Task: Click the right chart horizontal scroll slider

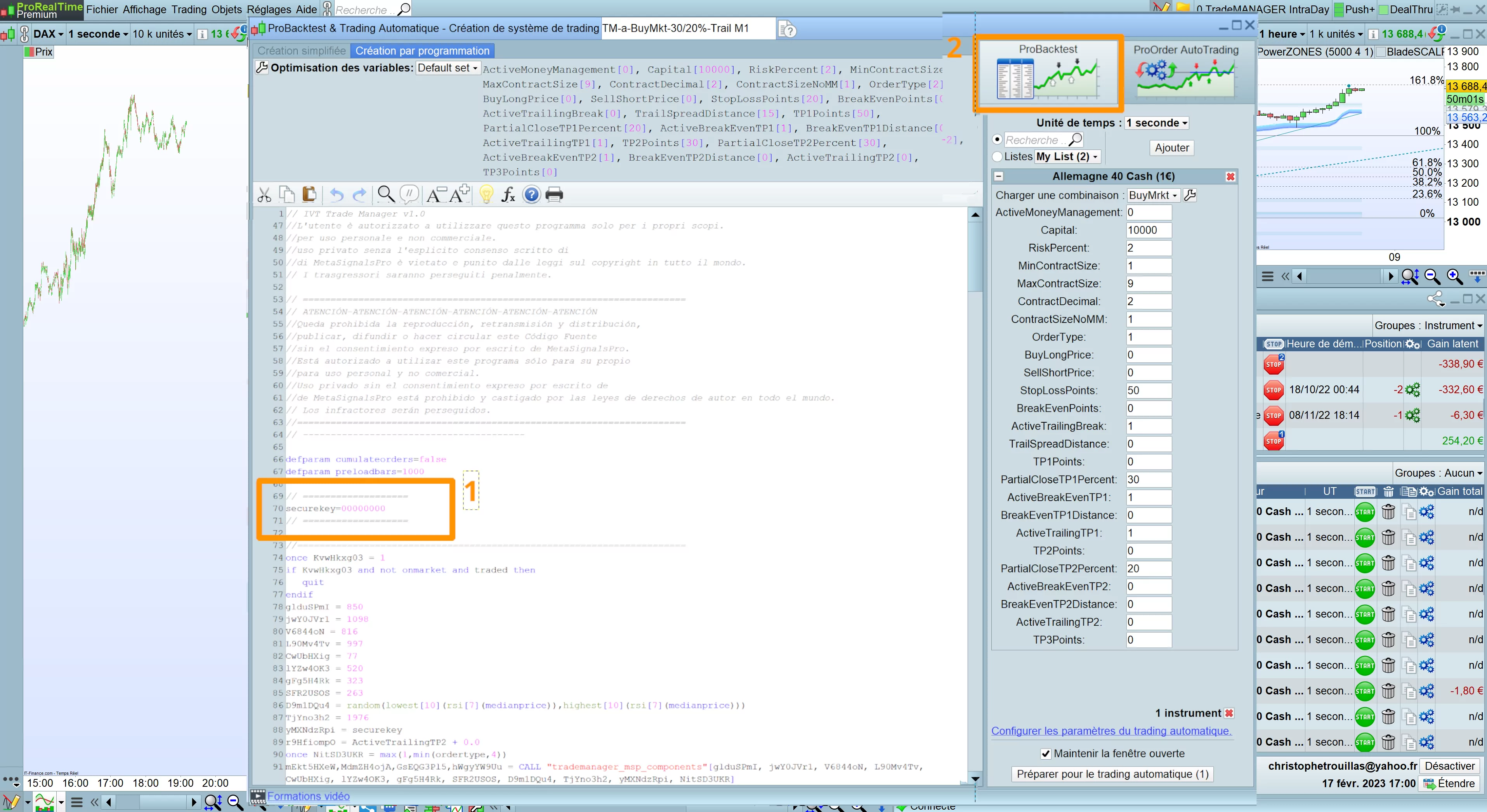Action: pyautogui.click(x=1345, y=277)
